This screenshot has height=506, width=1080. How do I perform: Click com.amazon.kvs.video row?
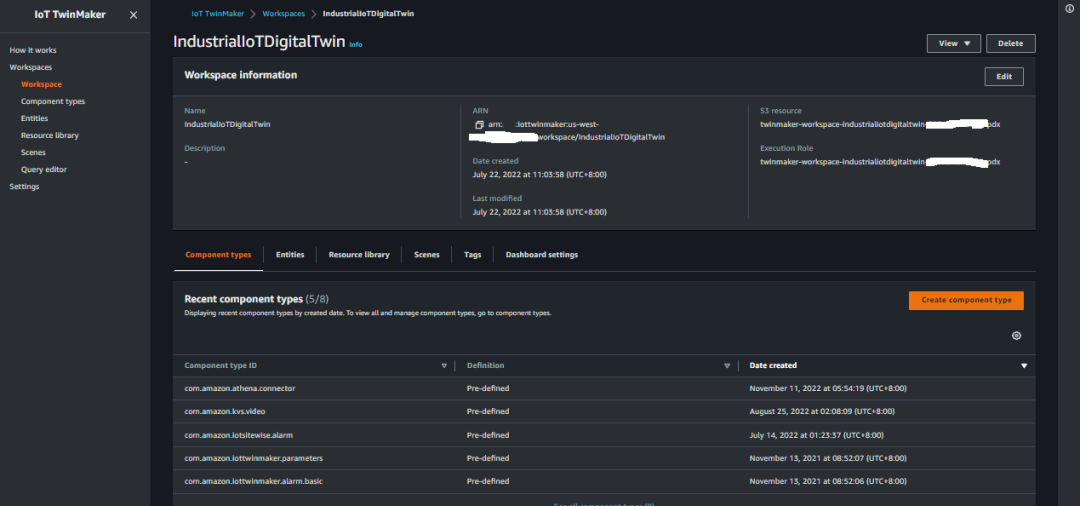pos(604,412)
